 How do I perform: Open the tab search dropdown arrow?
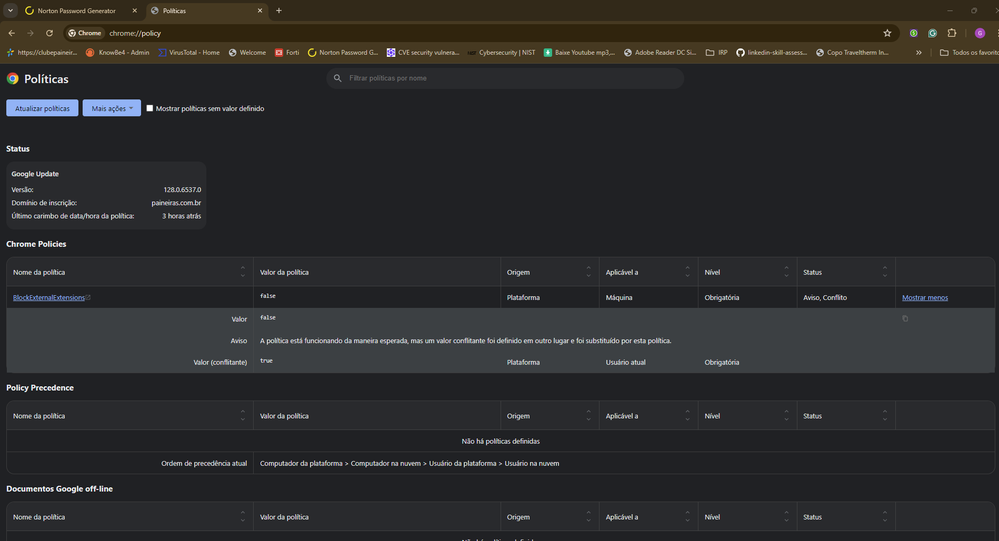(10, 10)
